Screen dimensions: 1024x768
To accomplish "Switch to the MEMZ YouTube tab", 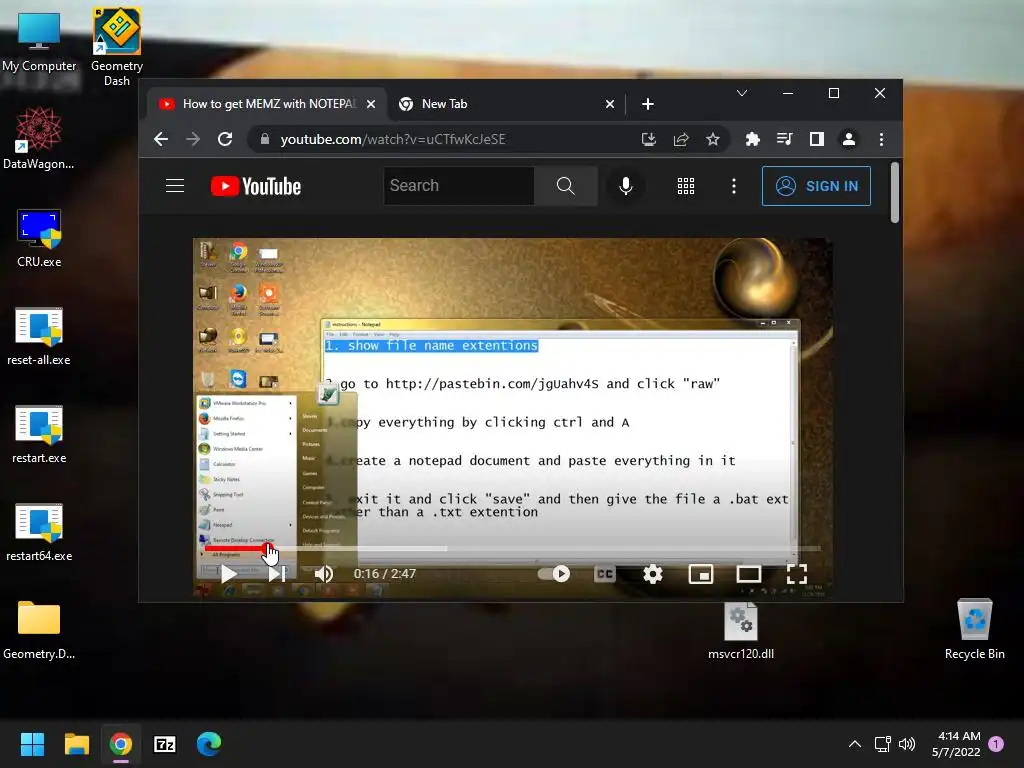I will (266, 104).
